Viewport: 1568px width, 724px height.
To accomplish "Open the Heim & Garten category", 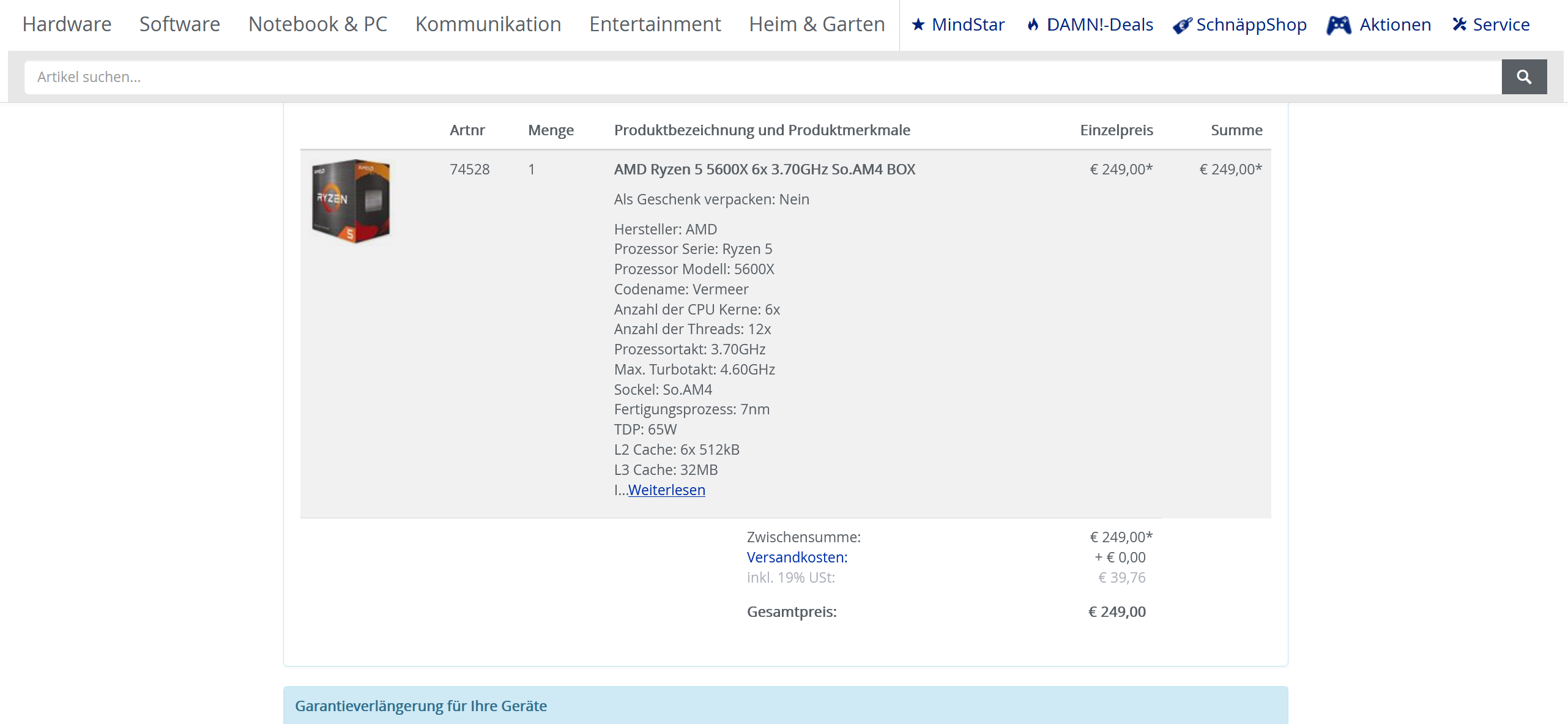I will (x=817, y=24).
